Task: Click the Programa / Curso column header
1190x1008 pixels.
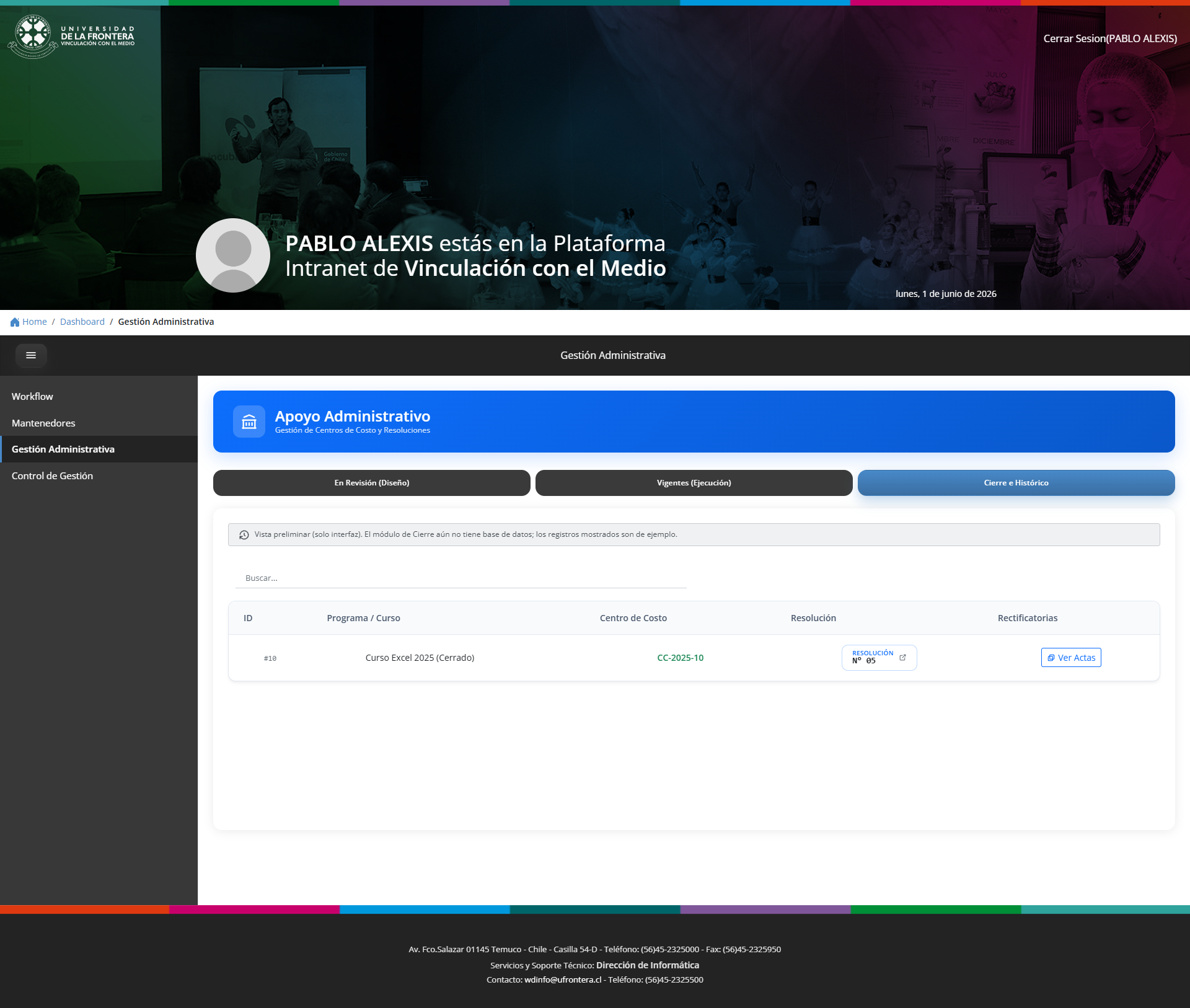Action: [x=364, y=618]
